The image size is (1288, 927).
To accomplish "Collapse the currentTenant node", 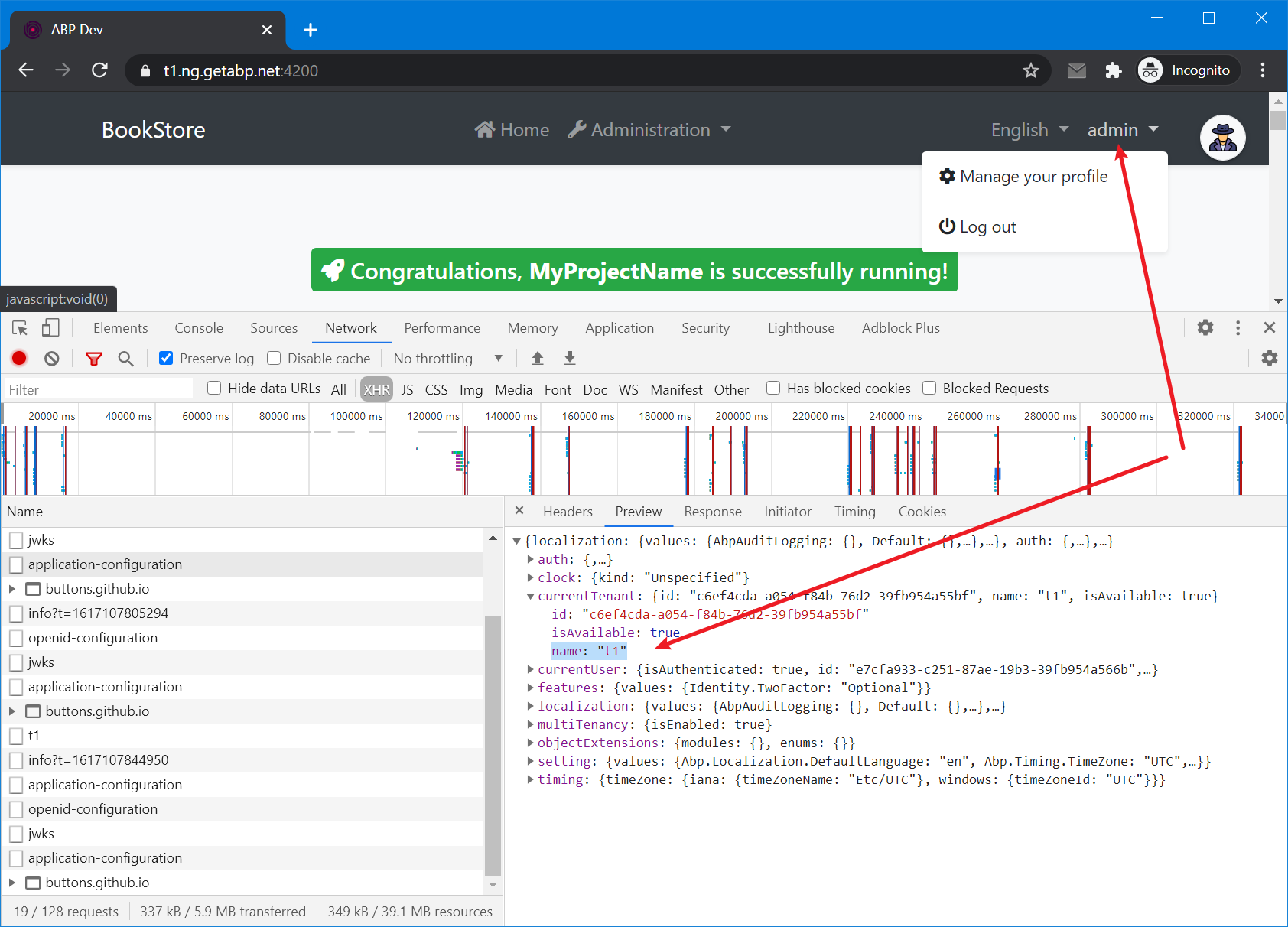I will point(530,596).
